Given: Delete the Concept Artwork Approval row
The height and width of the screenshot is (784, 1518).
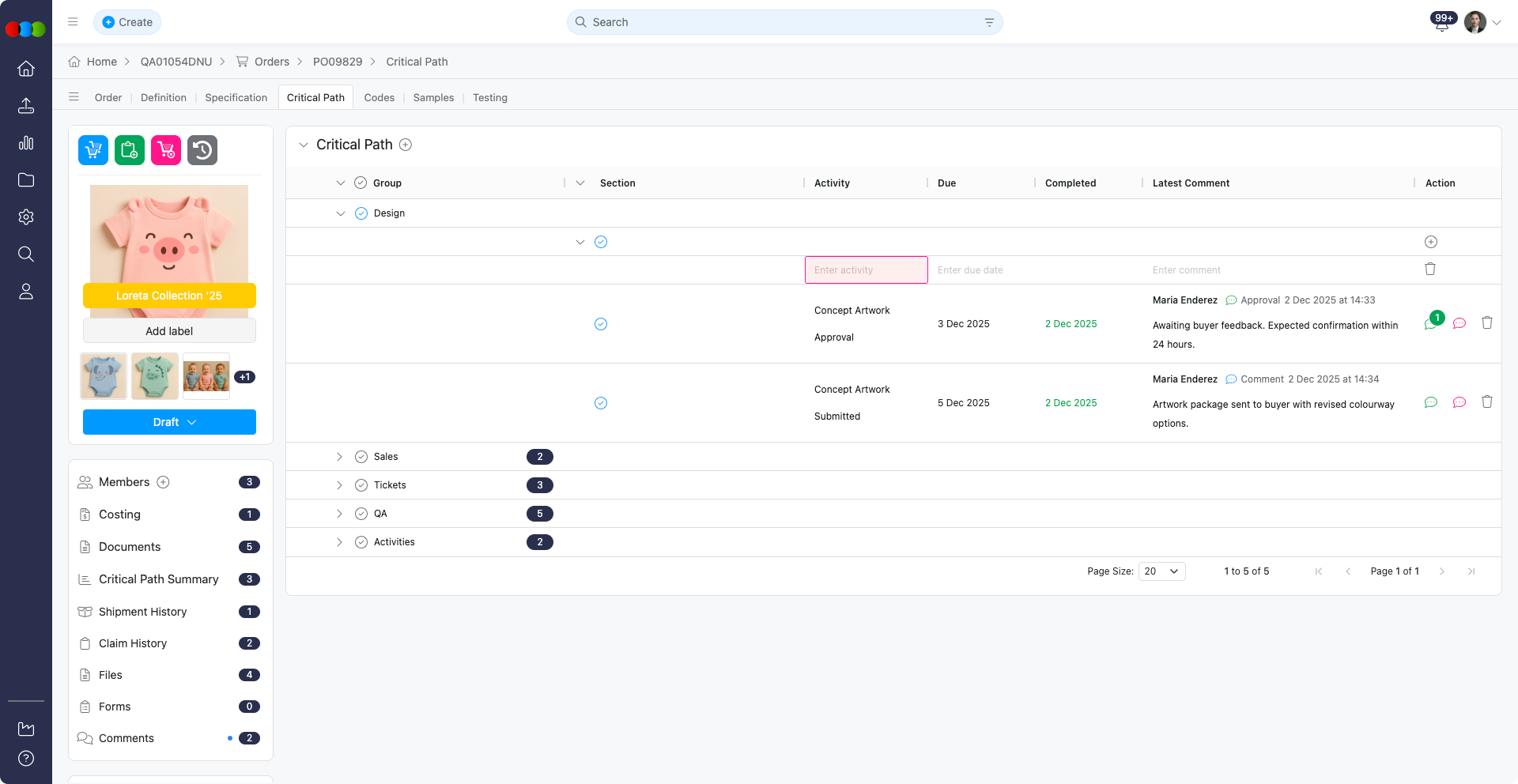Looking at the screenshot, I should 1486,323.
